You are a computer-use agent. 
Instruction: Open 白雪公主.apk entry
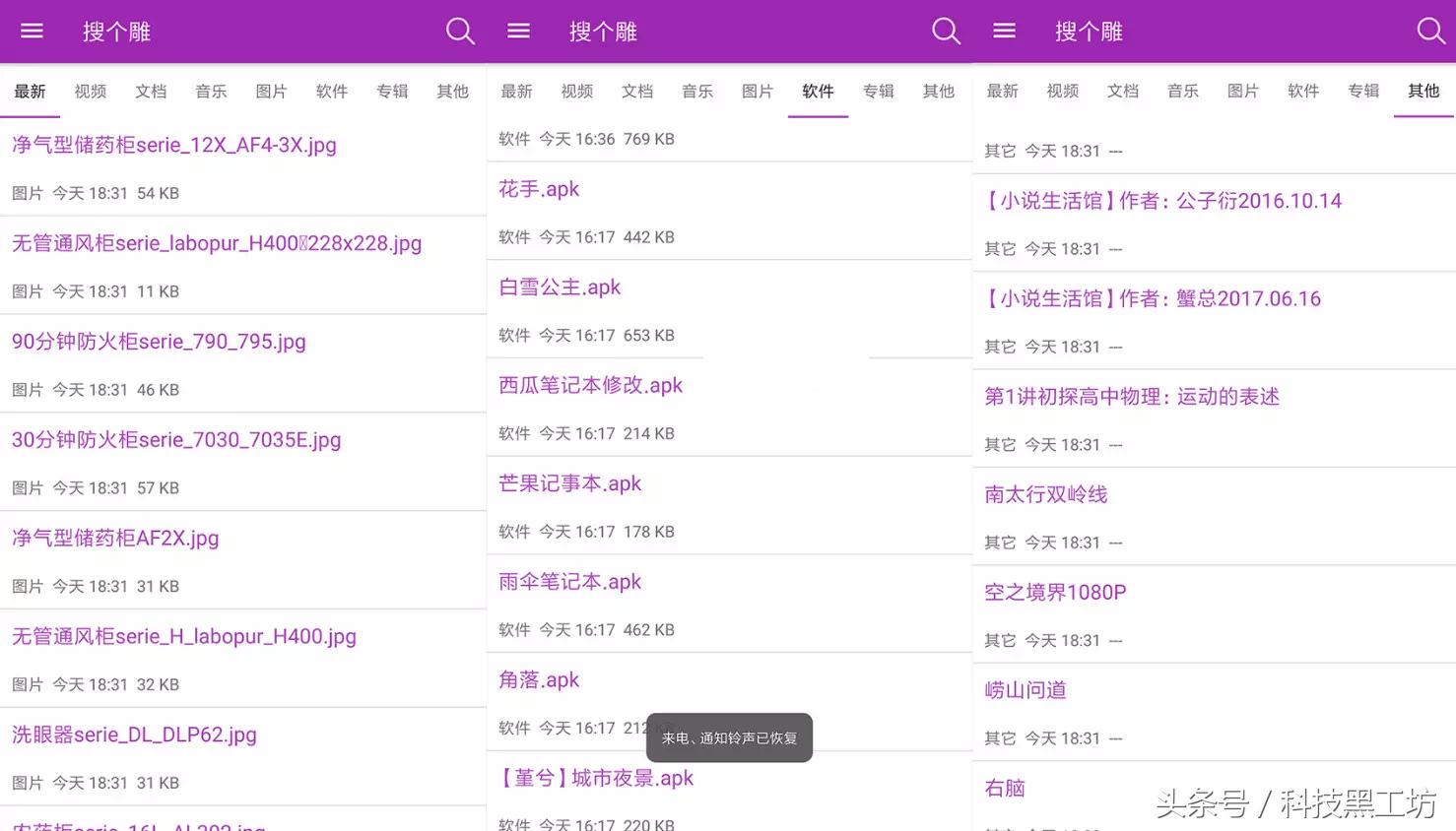pyautogui.click(x=560, y=288)
